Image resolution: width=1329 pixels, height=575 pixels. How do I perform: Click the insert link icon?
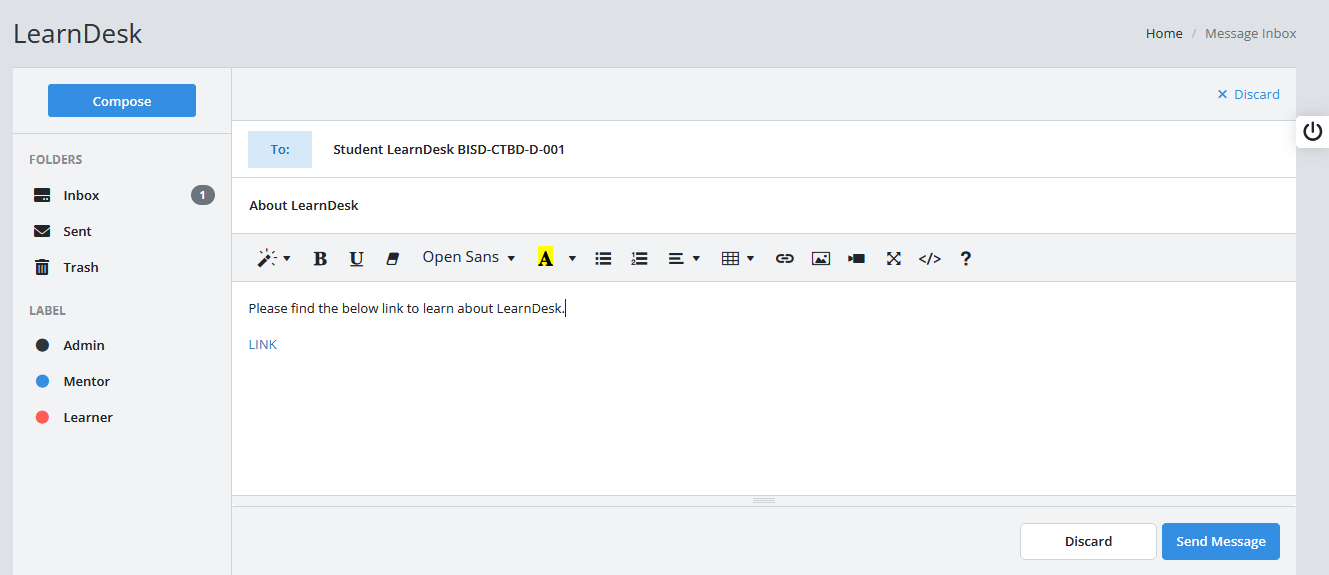(x=785, y=258)
